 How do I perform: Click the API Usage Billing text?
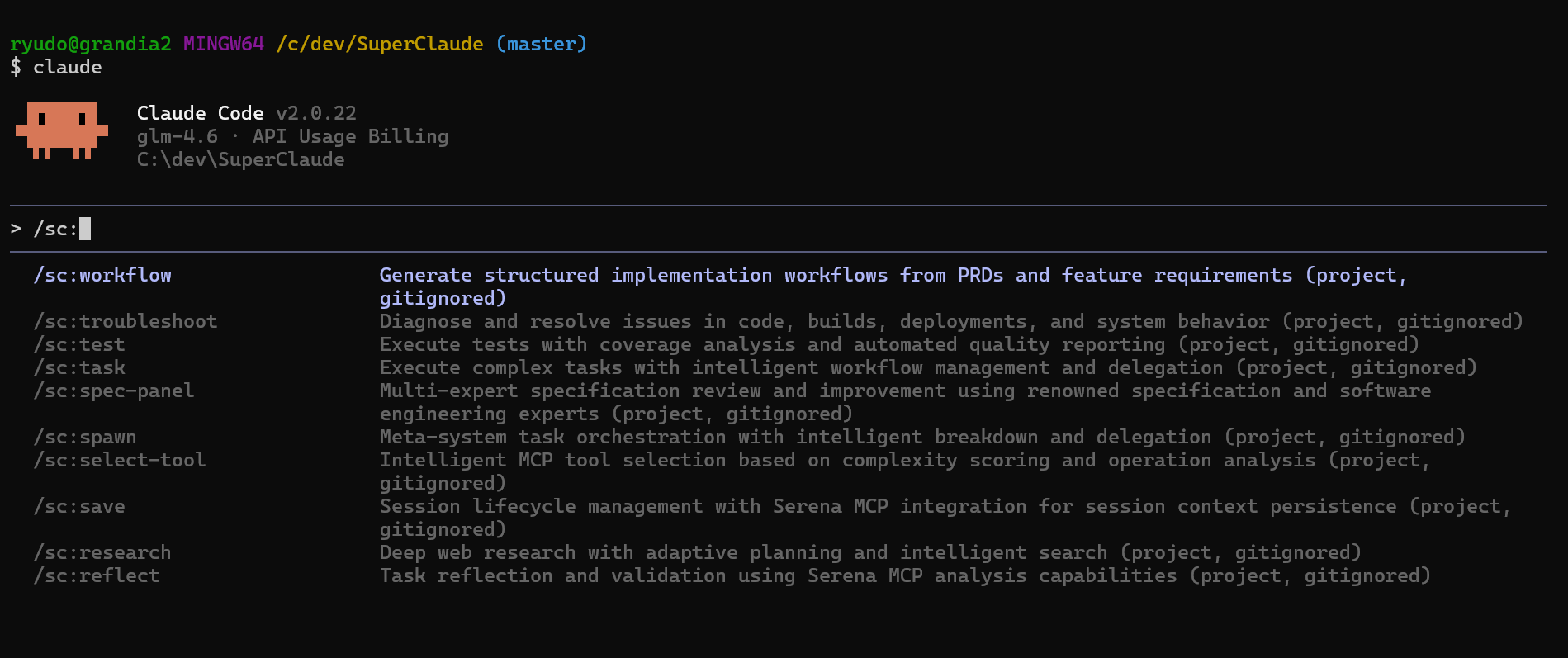350,136
